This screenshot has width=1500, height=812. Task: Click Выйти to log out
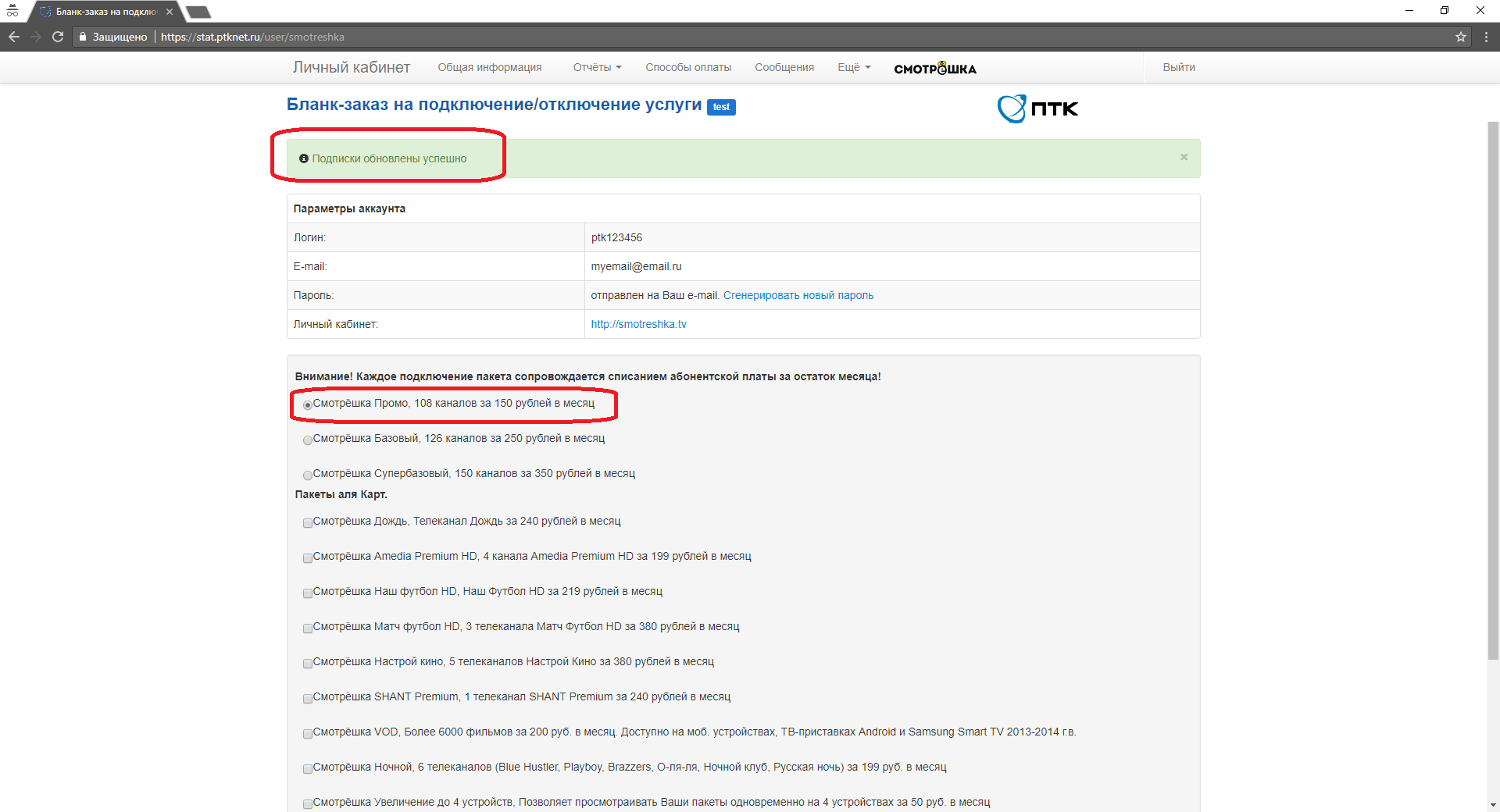click(x=1179, y=67)
